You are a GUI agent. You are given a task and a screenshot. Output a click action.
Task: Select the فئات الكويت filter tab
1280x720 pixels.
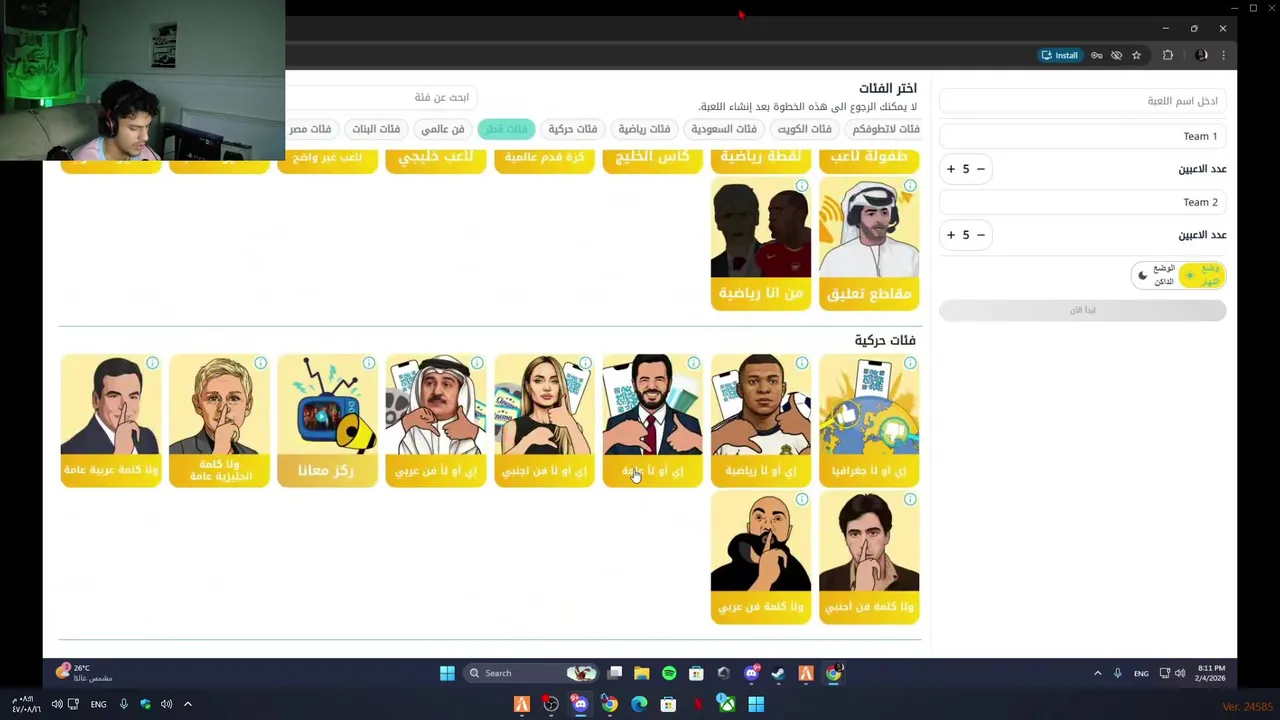[804, 129]
